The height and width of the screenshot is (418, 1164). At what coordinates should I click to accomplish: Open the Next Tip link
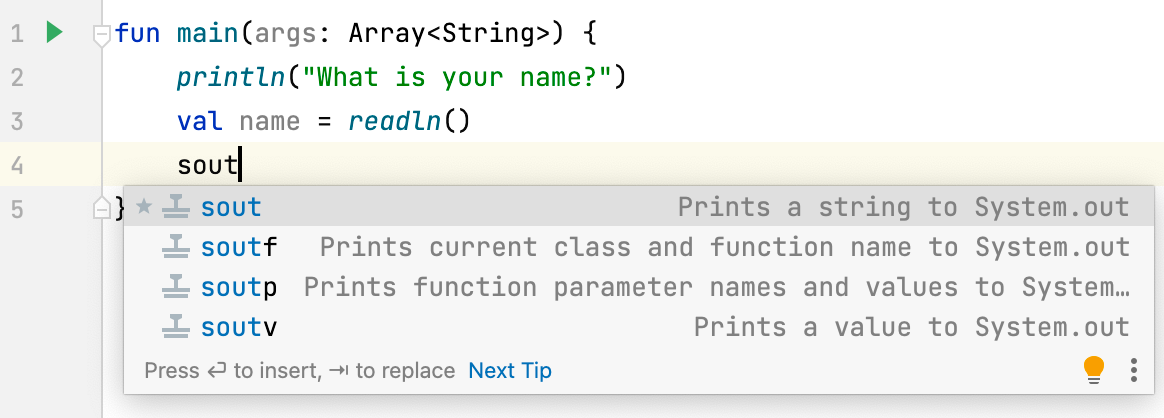point(510,370)
